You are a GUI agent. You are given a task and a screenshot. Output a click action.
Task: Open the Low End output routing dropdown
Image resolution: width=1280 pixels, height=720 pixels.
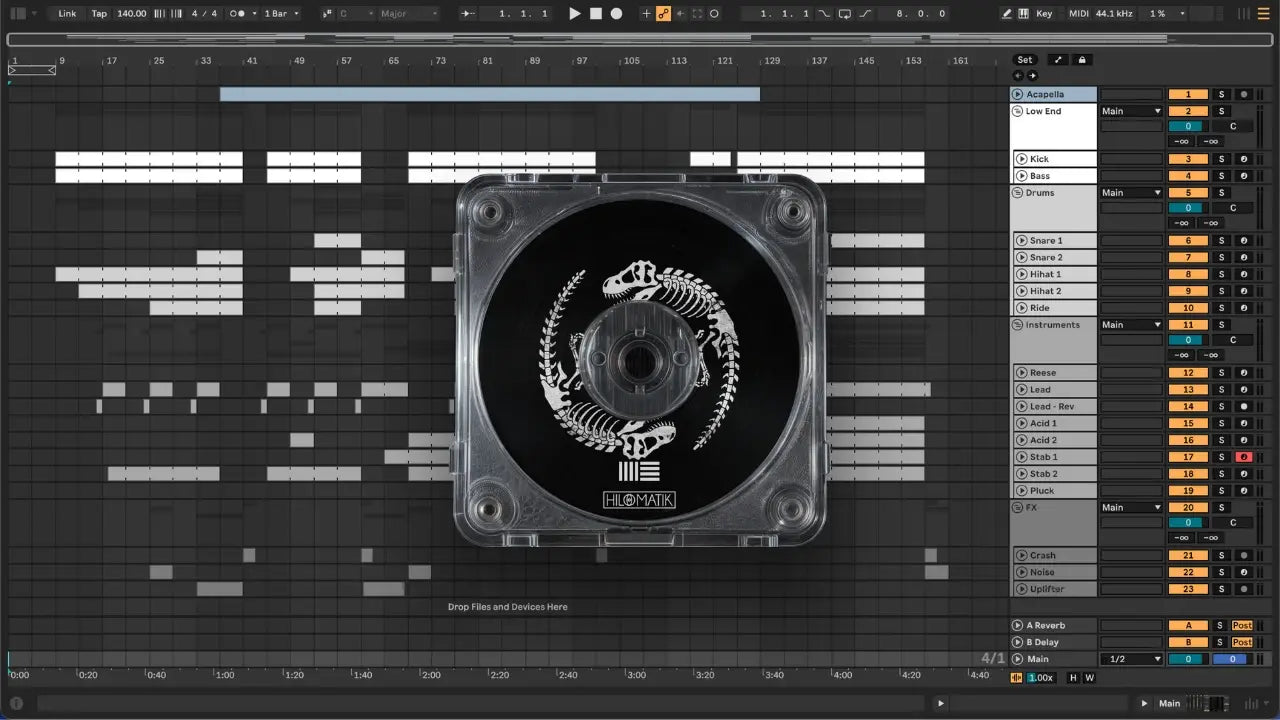coord(1131,111)
